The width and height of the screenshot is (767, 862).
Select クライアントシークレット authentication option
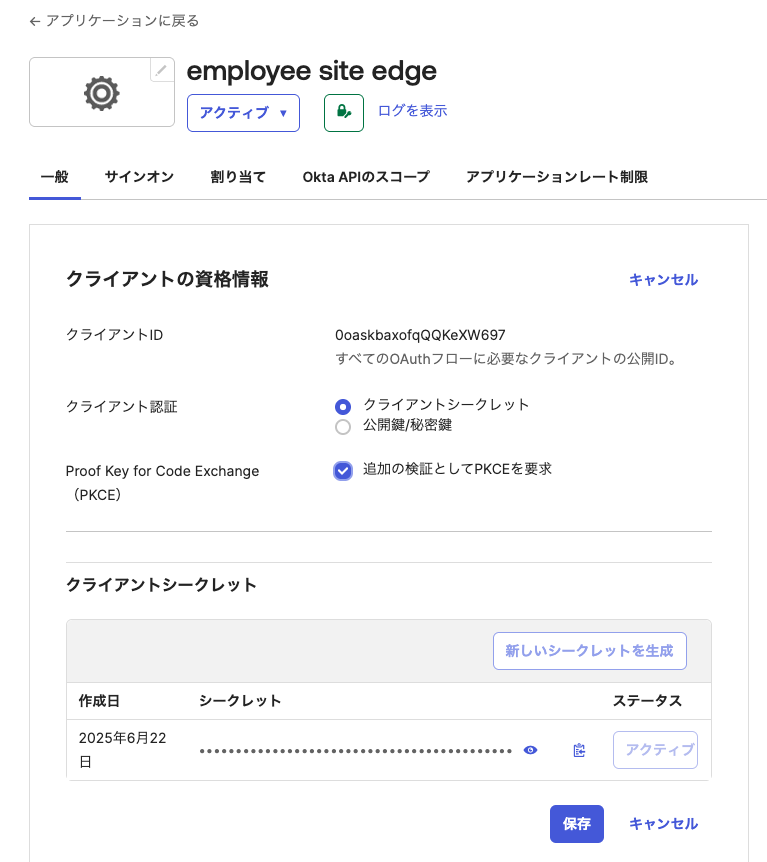coord(342,406)
